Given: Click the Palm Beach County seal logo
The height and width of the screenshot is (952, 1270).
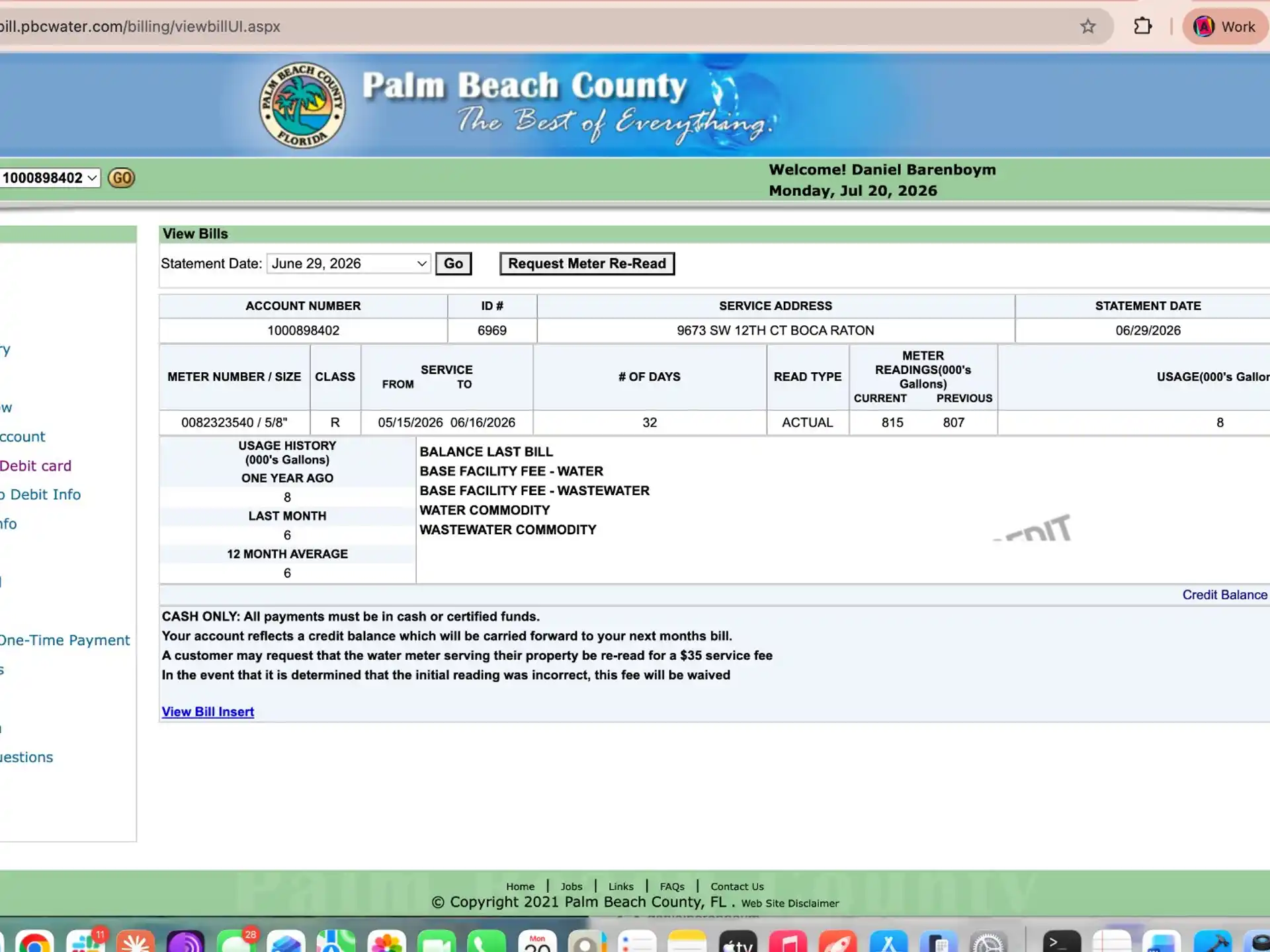Looking at the screenshot, I should click(x=302, y=105).
